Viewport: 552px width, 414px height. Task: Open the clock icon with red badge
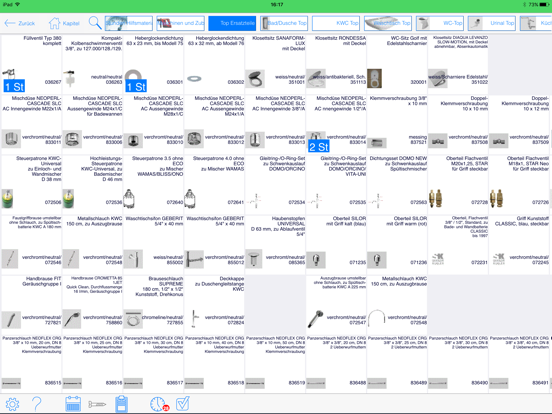(159, 404)
